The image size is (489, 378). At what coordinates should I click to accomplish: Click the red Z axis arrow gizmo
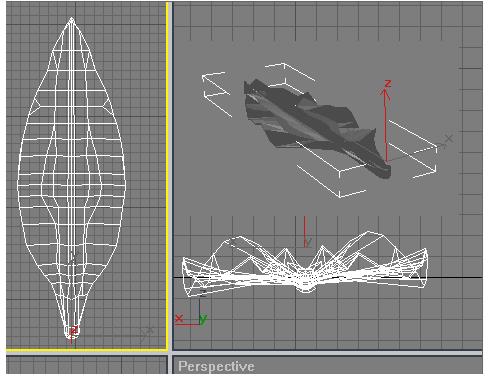click(386, 122)
